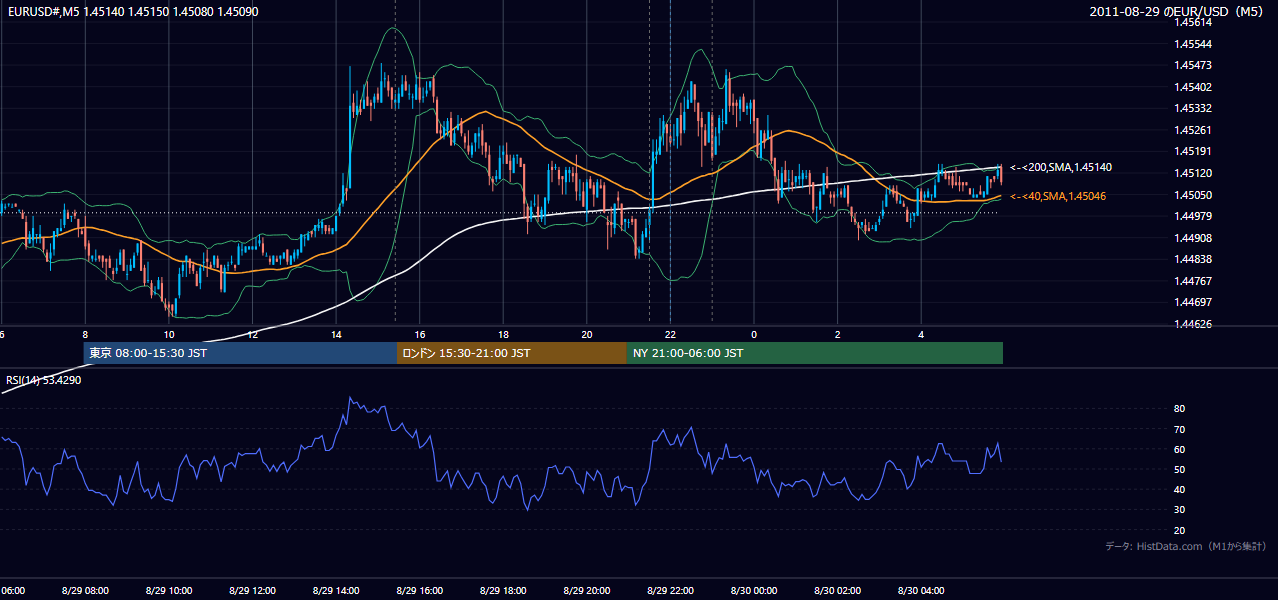Click RSI scale level 70
The width and height of the screenshot is (1278, 600).
click(1180, 429)
